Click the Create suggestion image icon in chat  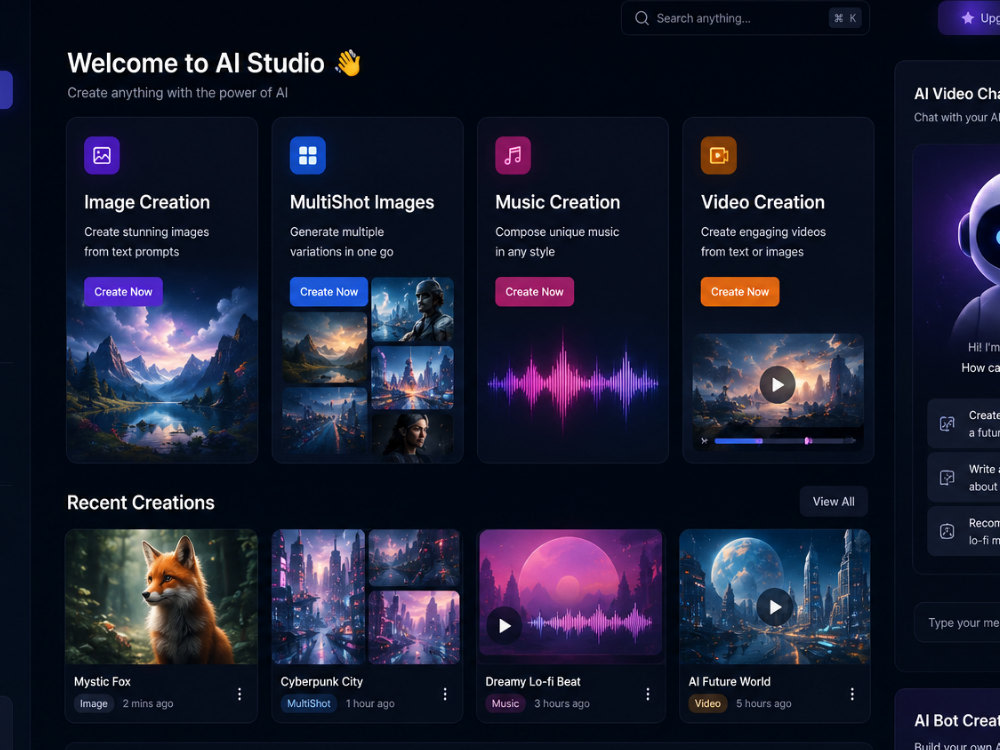[x=948, y=423]
